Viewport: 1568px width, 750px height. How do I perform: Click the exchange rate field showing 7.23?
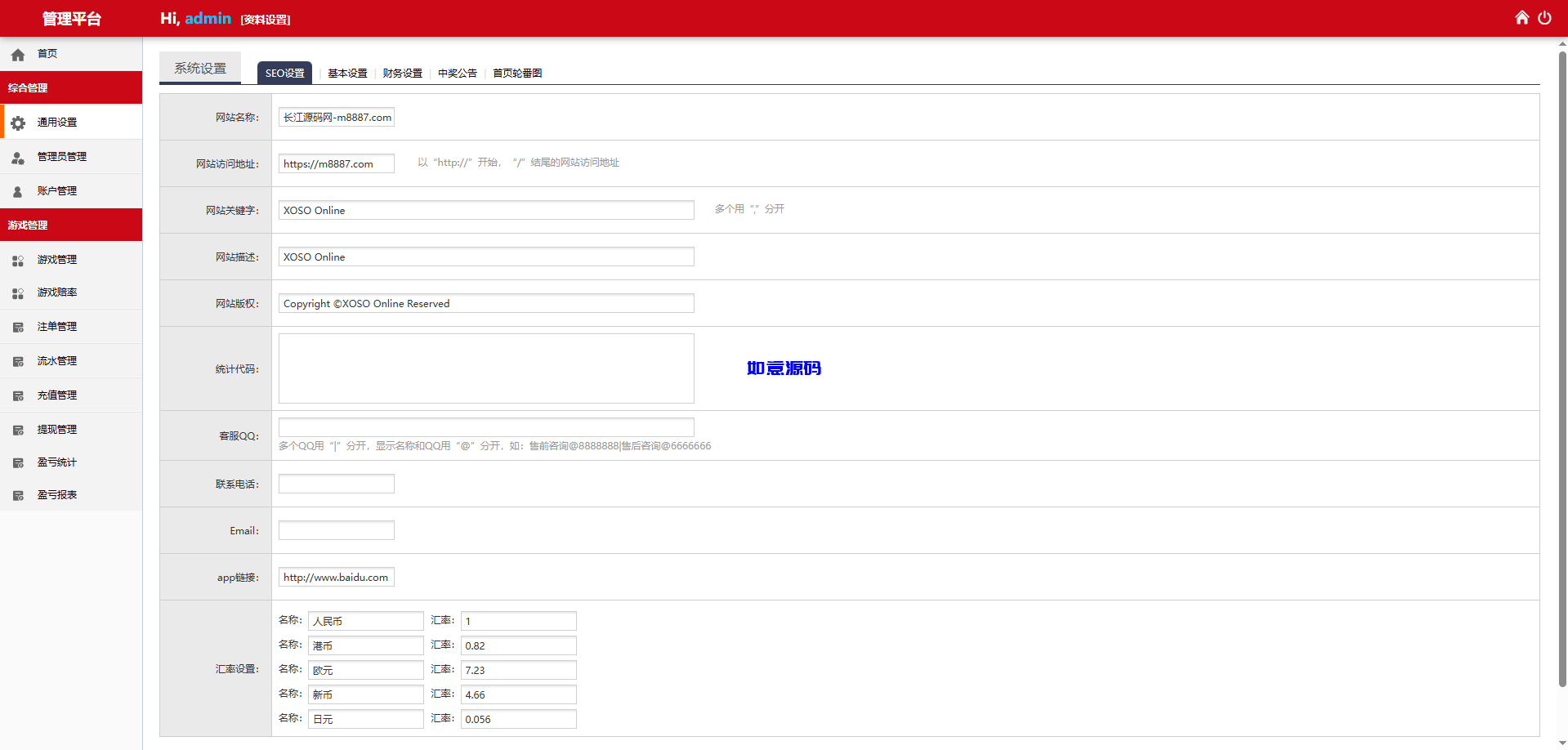point(519,670)
